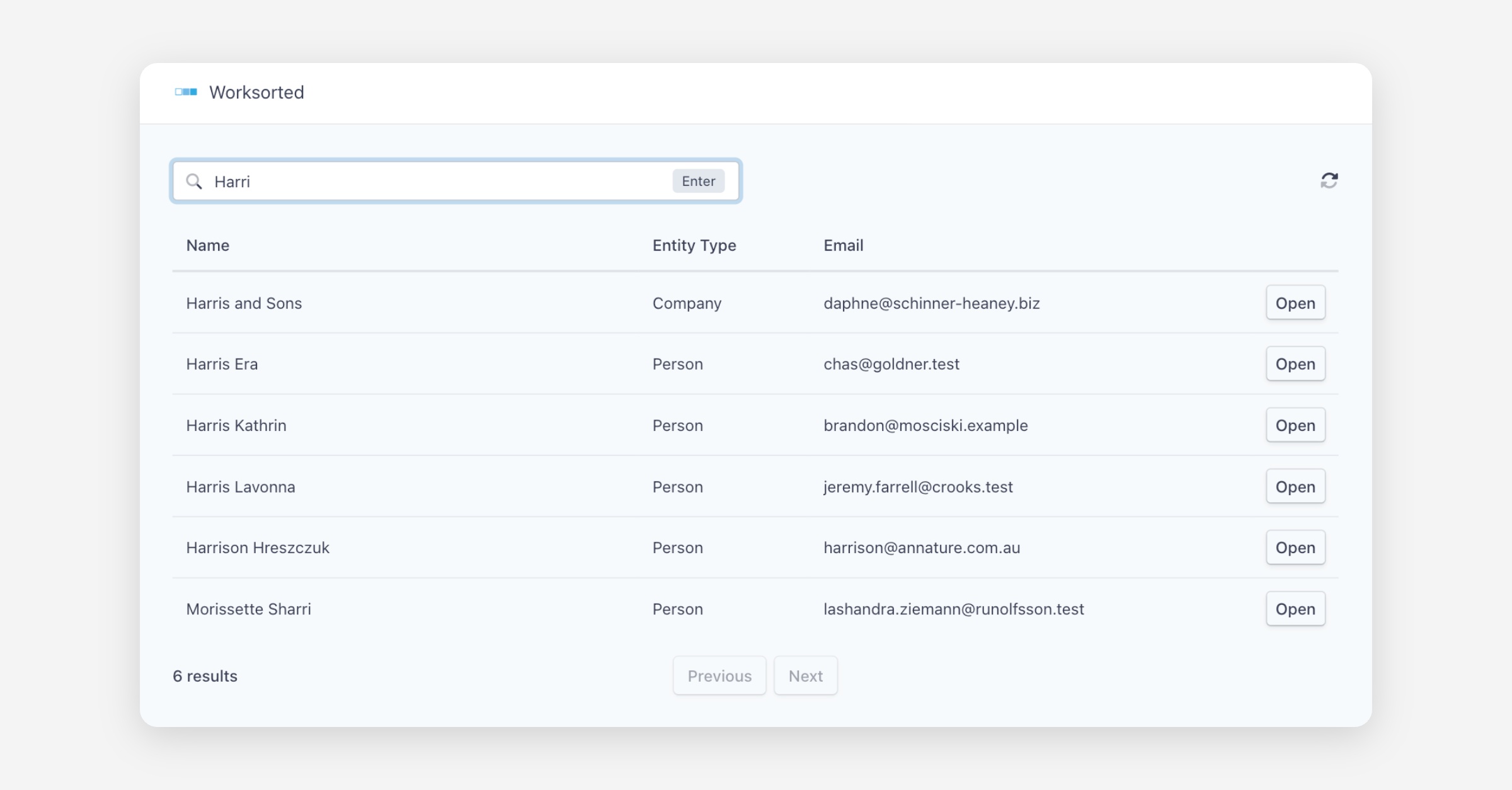Click the email harrison@annature.com.au
Screen dimensions: 1512x790
921,547
